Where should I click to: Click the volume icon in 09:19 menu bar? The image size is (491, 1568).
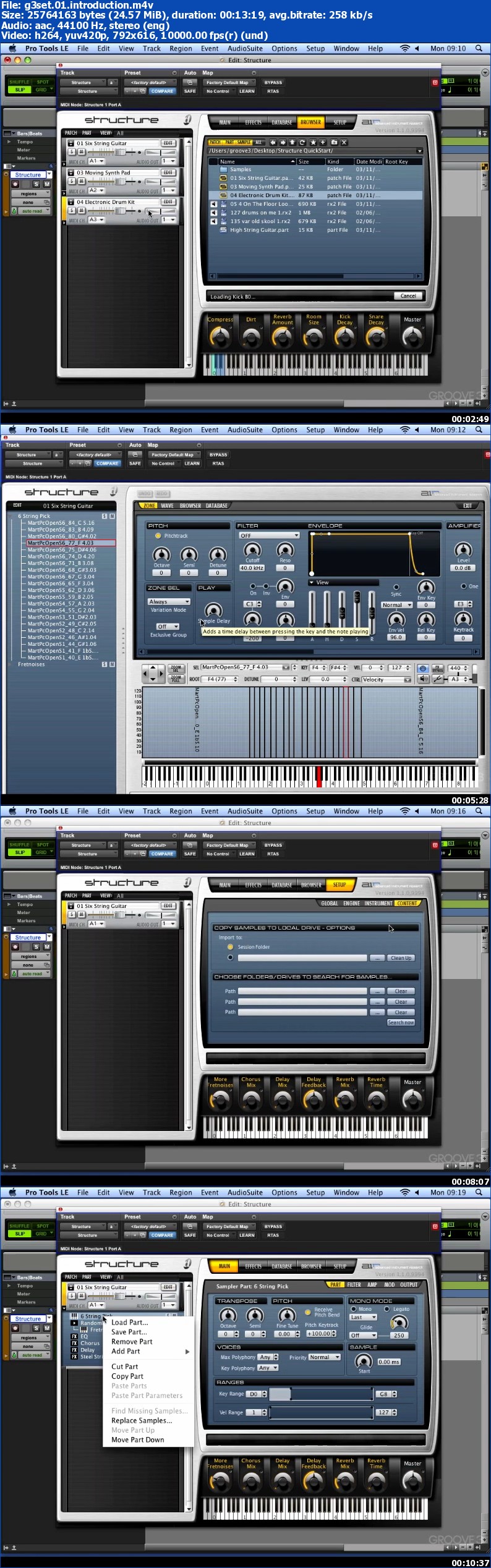(x=417, y=1192)
